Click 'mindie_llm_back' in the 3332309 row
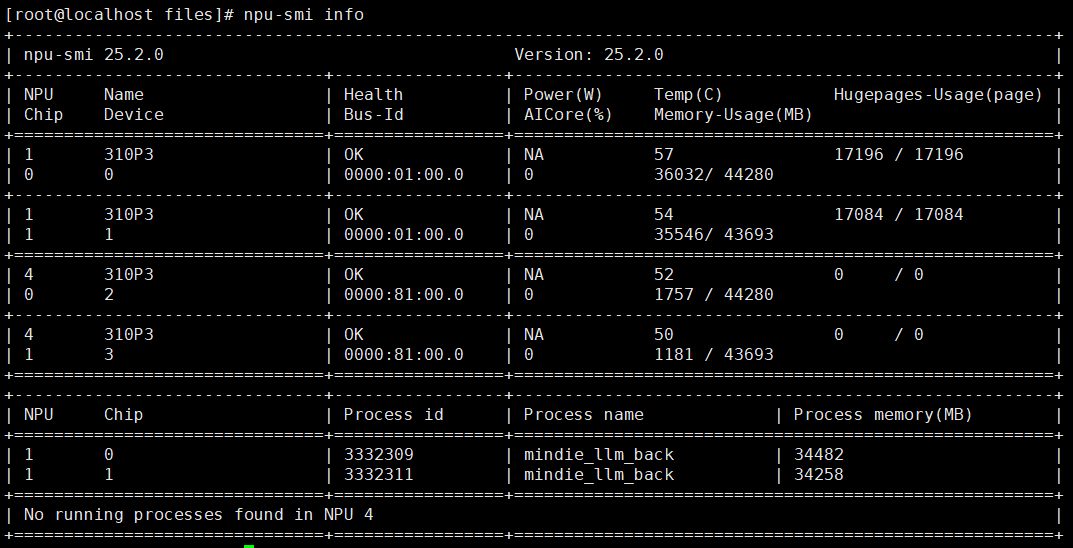 599,455
